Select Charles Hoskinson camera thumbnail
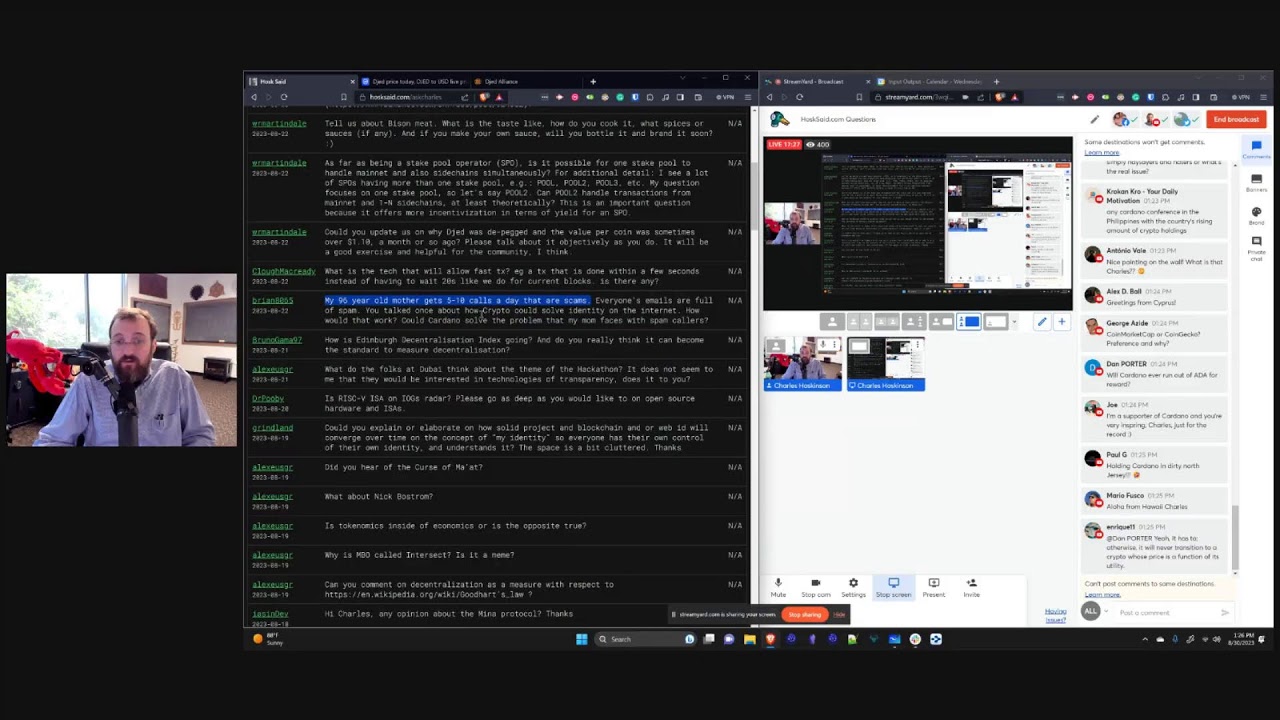 802,363
